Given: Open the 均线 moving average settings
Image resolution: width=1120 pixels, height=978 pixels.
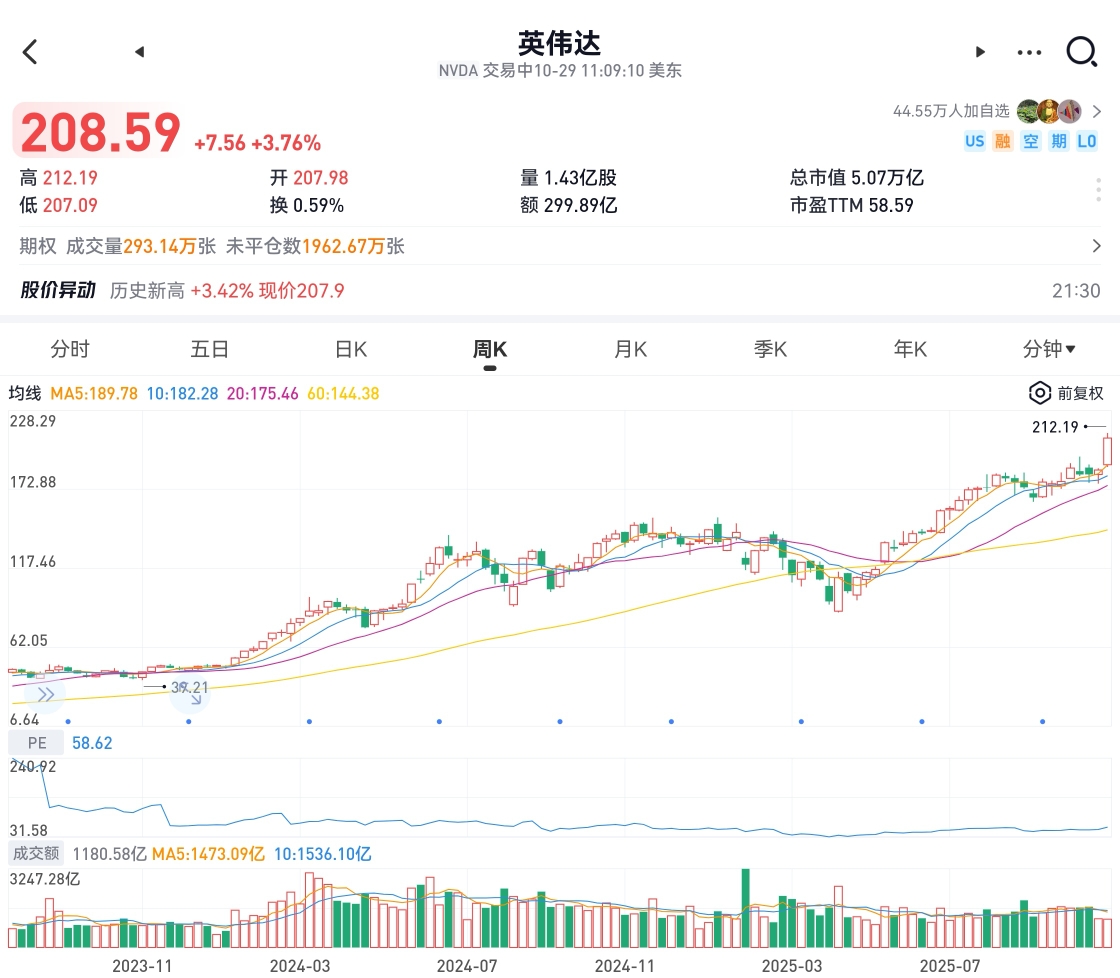Looking at the screenshot, I should 25,394.
